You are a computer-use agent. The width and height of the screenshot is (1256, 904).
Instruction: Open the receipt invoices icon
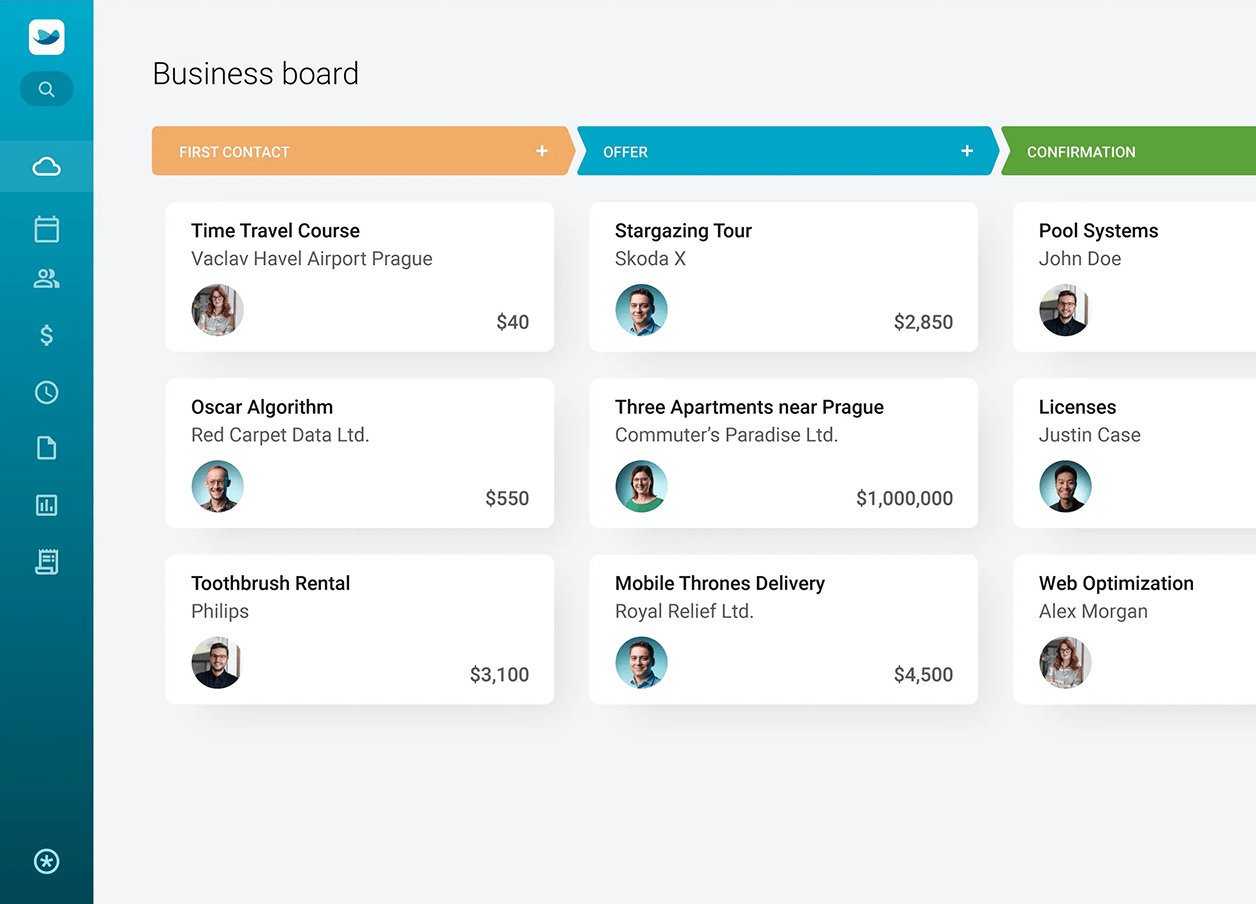tap(46, 562)
